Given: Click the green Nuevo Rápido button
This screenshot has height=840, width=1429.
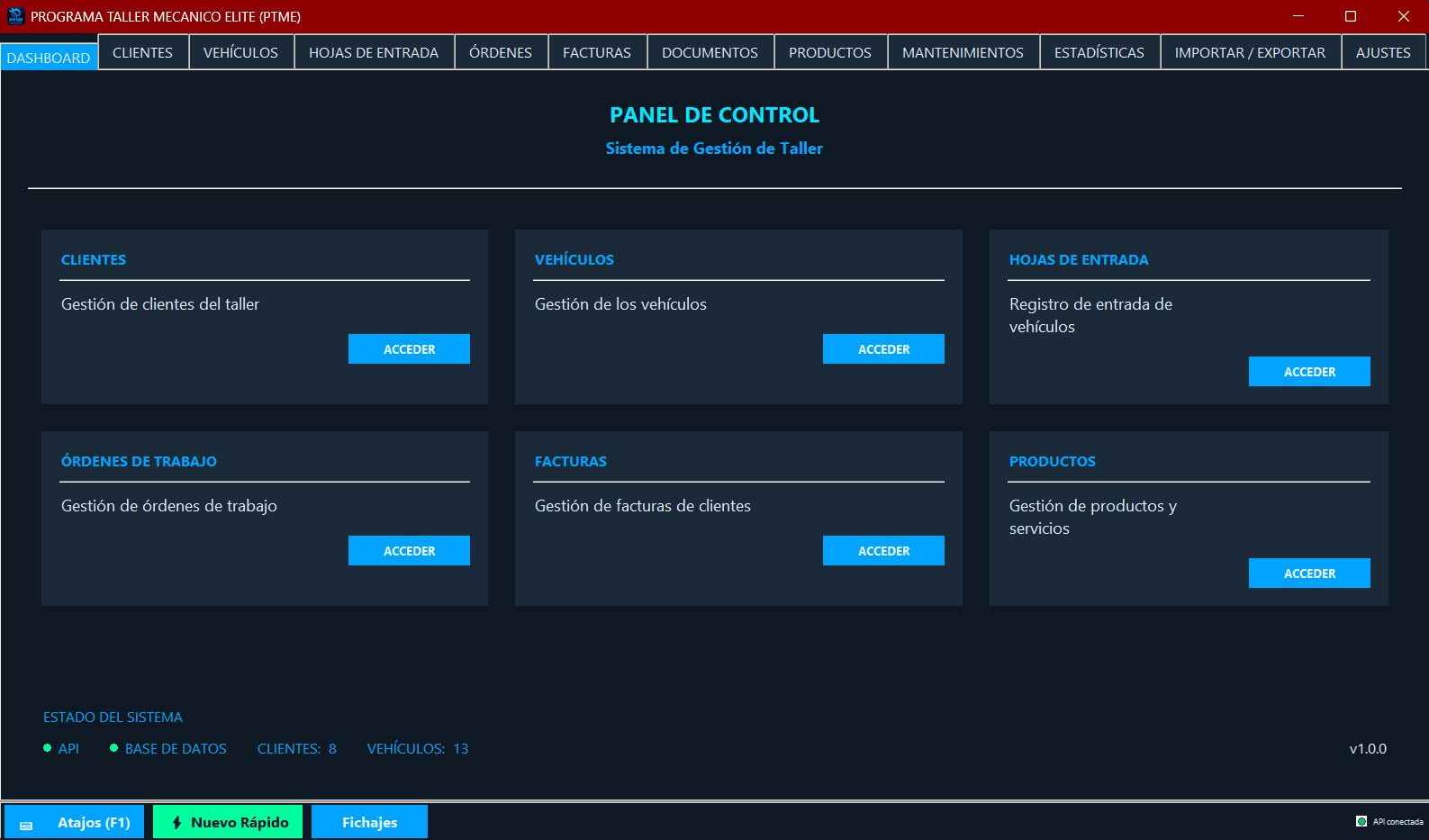Looking at the screenshot, I should pos(228,822).
